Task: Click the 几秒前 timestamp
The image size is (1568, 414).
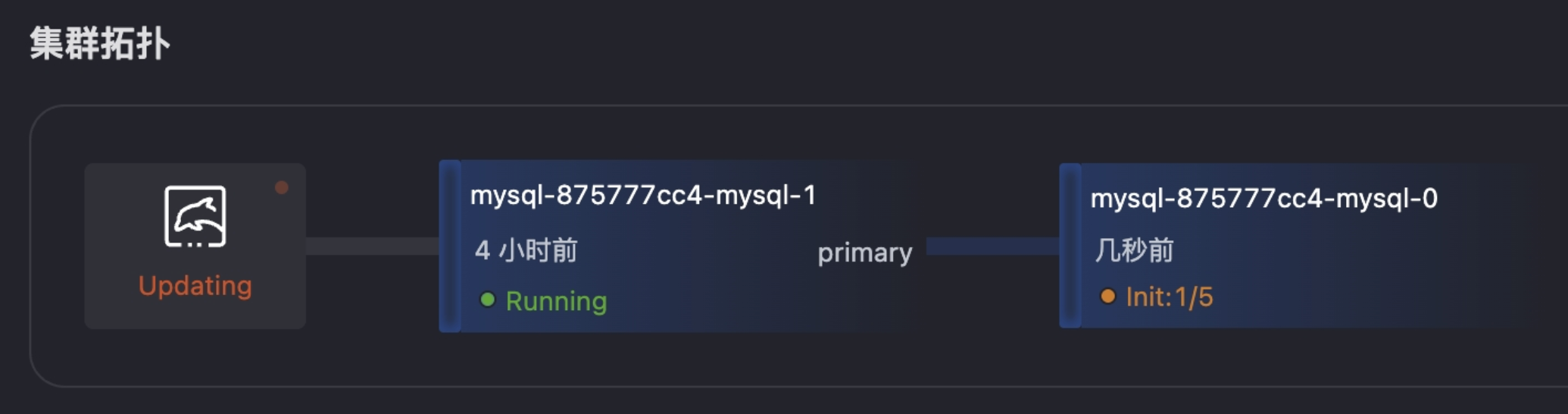Action: [1134, 250]
